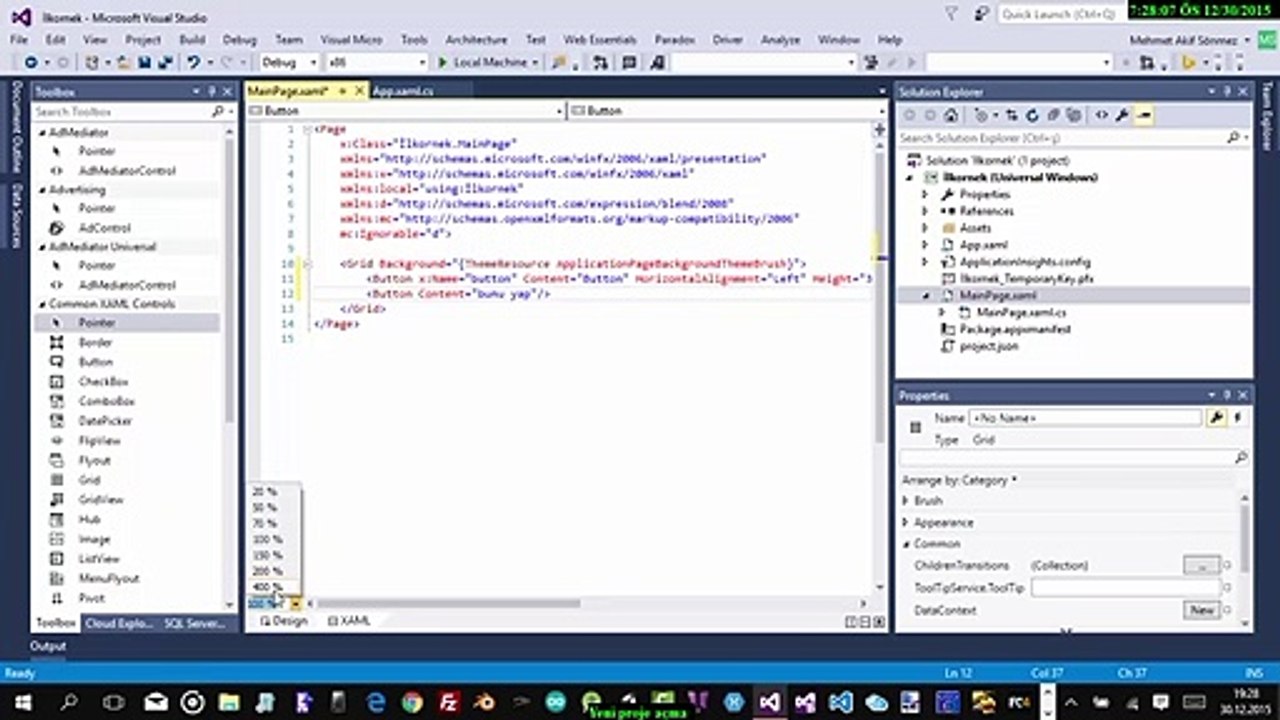This screenshot has height=720, width=1280.
Task: Expand the Appearance property category
Action: coord(906,522)
